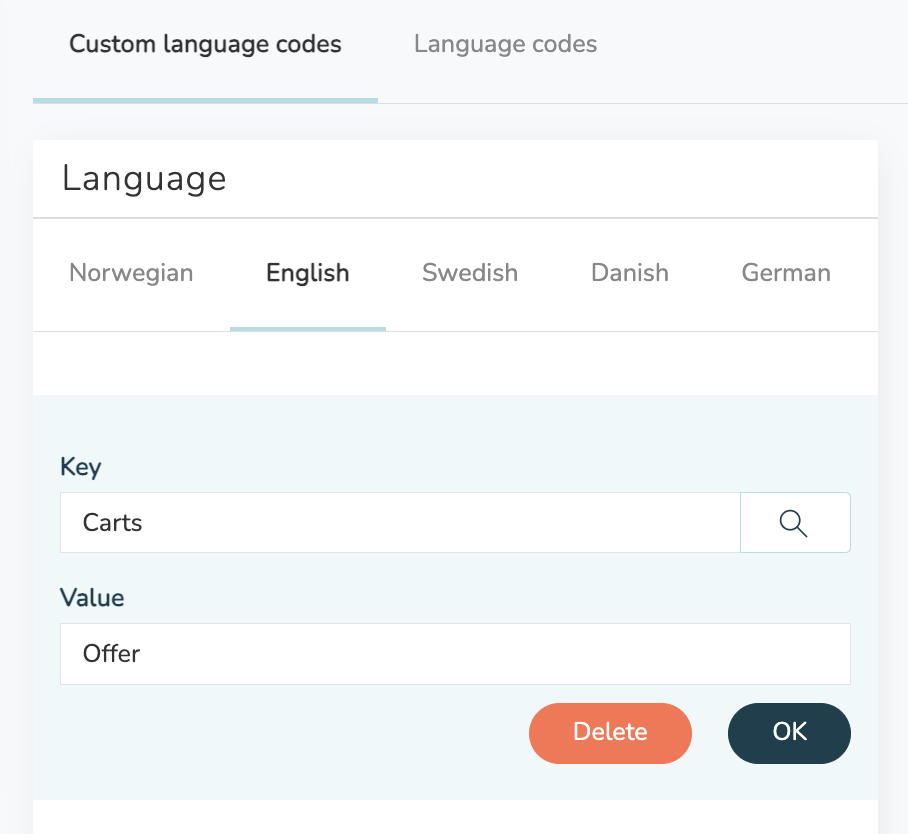Screen dimensions: 908x834
Task: Click the underline below Custom language codes
Action: pos(206,101)
